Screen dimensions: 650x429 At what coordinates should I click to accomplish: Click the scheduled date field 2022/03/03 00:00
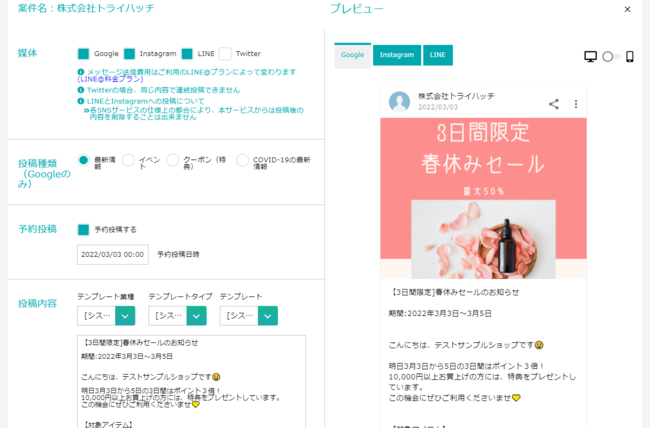coord(112,254)
